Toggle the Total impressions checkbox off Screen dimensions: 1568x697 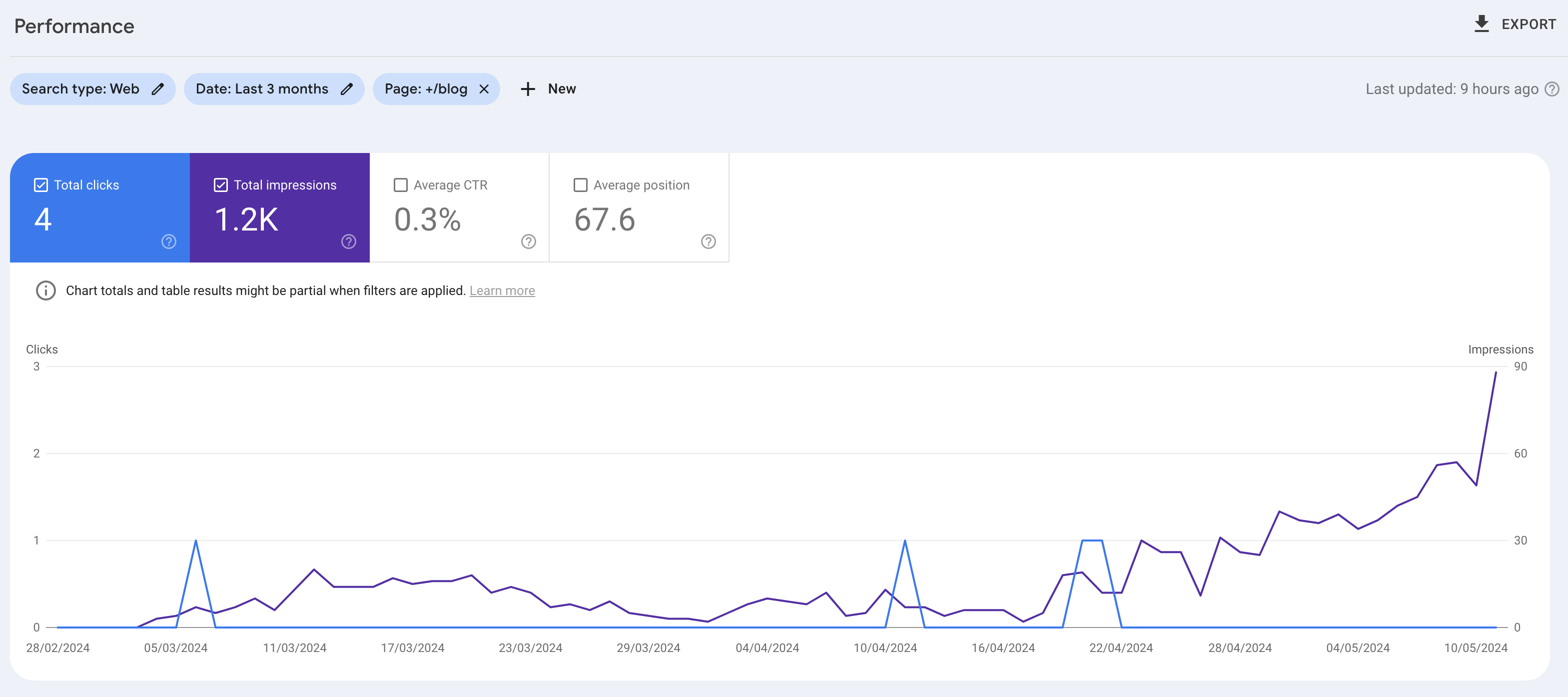pyautogui.click(x=219, y=185)
